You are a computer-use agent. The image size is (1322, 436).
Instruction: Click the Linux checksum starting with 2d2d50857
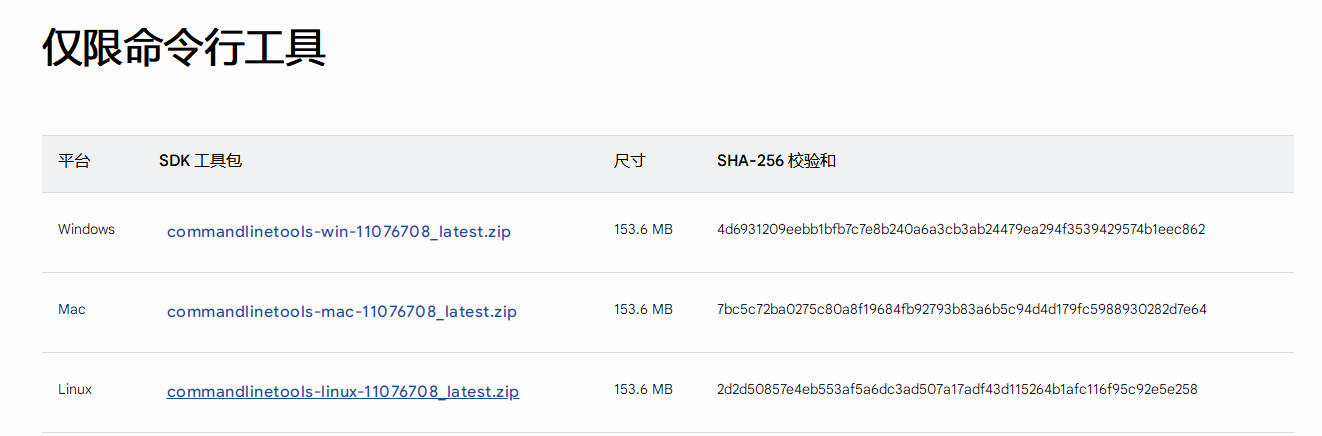tap(957, 389)
